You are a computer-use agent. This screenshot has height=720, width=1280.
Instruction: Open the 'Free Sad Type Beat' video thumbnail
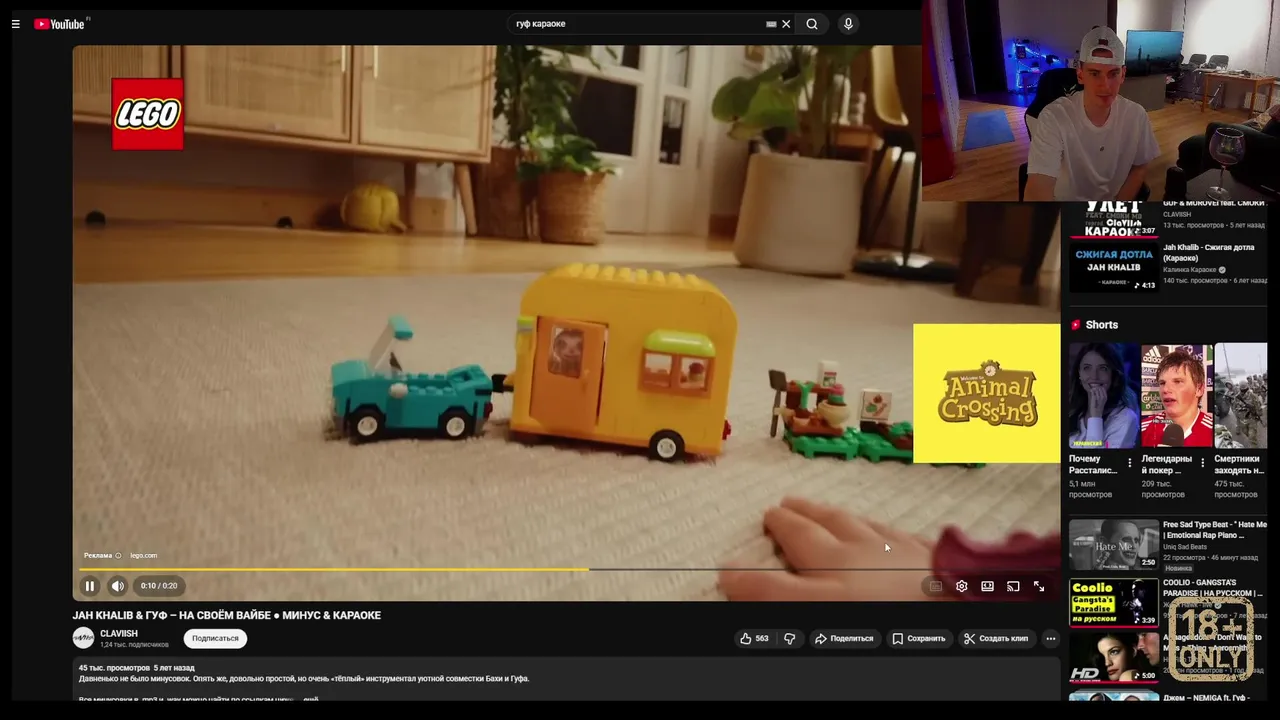pos(1114,545)
